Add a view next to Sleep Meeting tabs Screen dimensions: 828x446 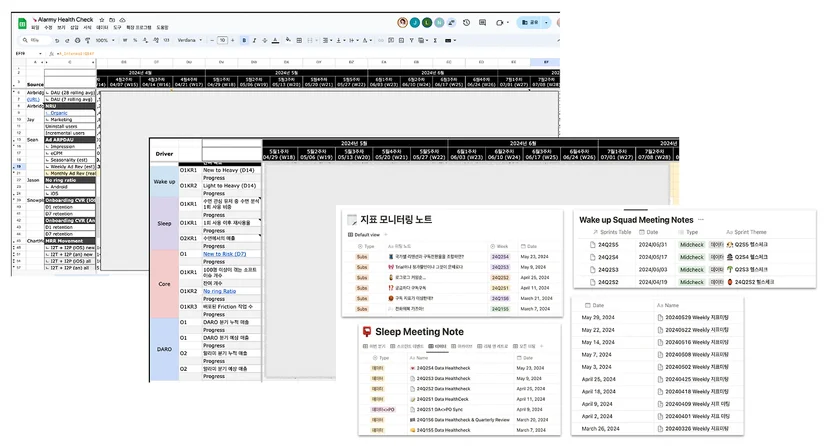[x=541, y=346]
